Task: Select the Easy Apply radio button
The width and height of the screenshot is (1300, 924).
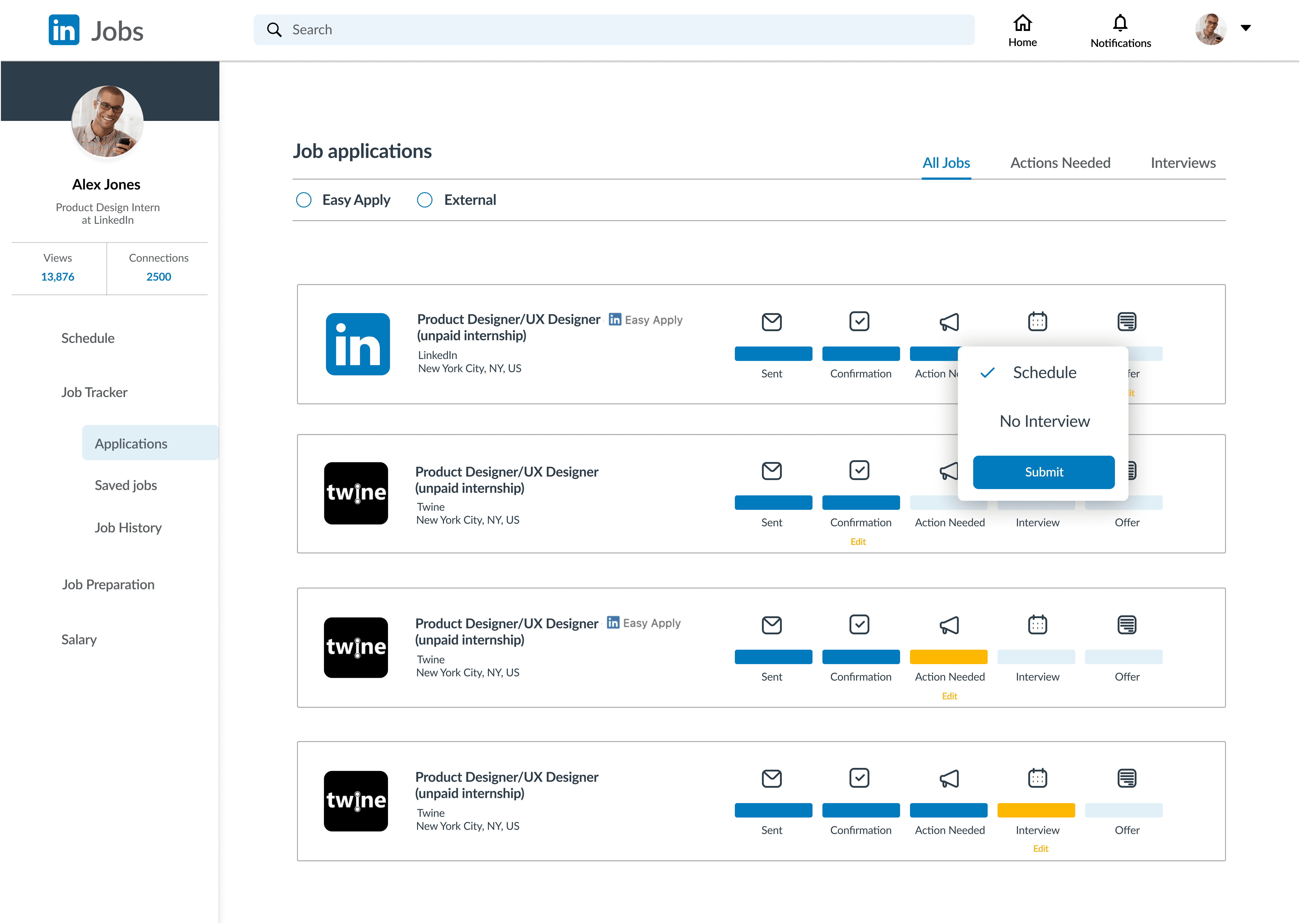Action: tap(304, 200)
